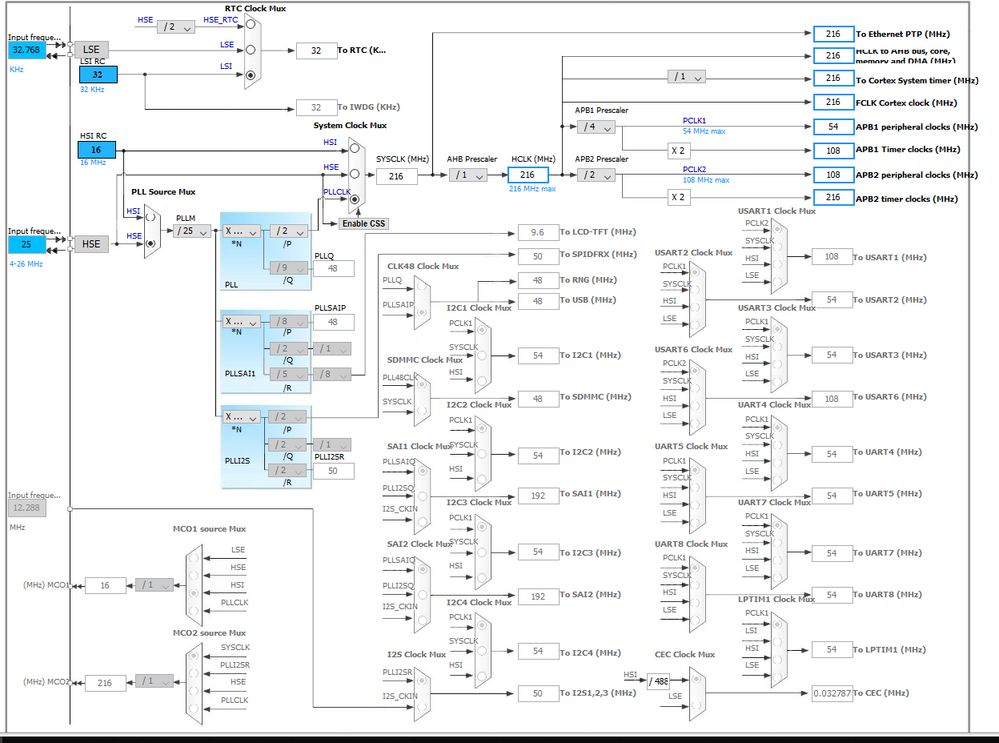The image size is (999, 743).
Task: Expand the APB1 Prescaler /4 dropdown
Action: point(596,127)
